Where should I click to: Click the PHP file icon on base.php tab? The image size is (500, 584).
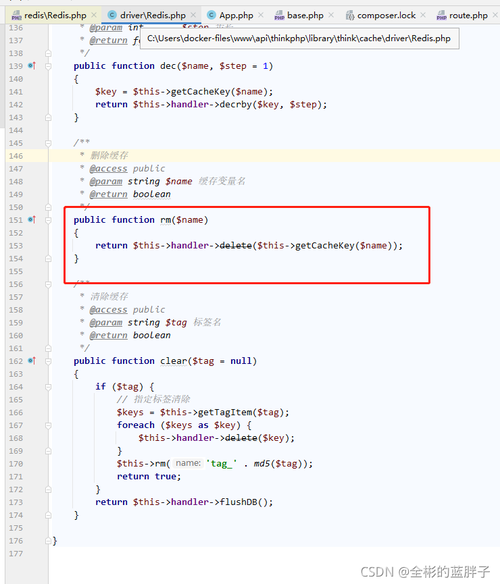click(x=279, y=15)
